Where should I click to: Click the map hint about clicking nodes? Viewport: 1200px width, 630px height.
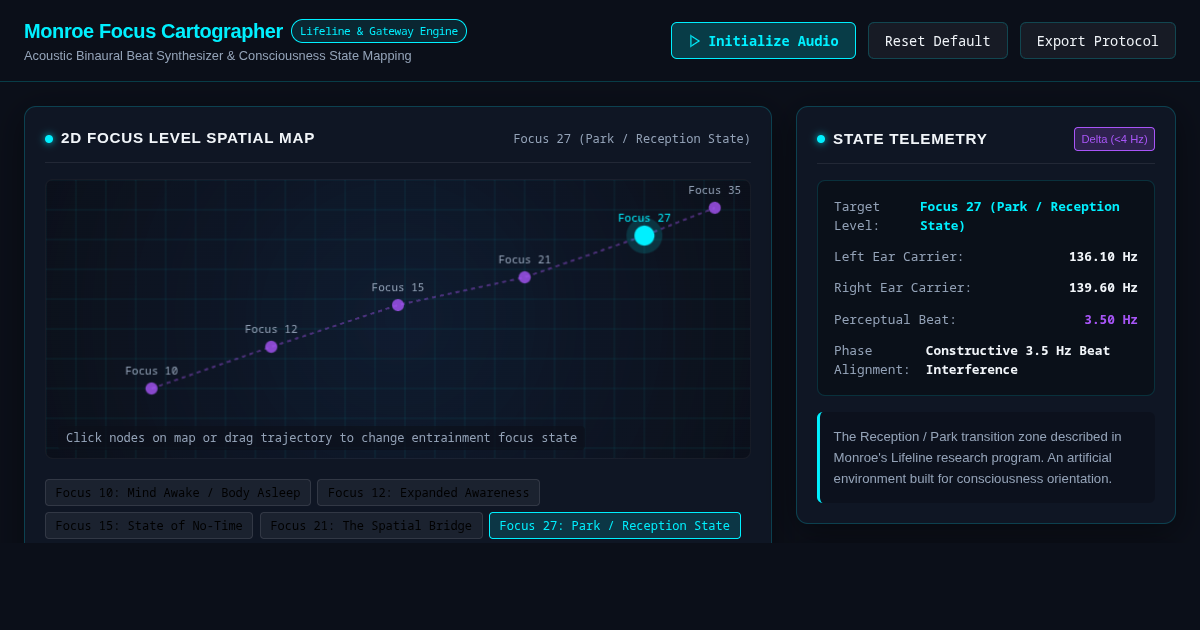point(321,438)
